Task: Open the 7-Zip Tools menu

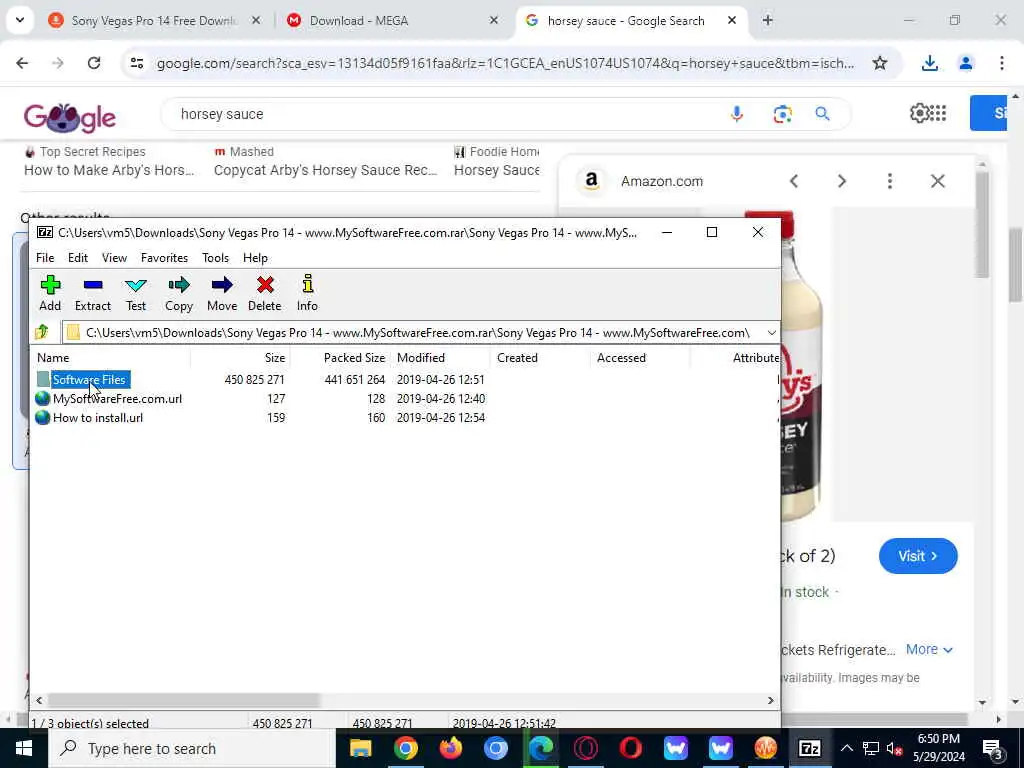Action: tap(216, 258)
